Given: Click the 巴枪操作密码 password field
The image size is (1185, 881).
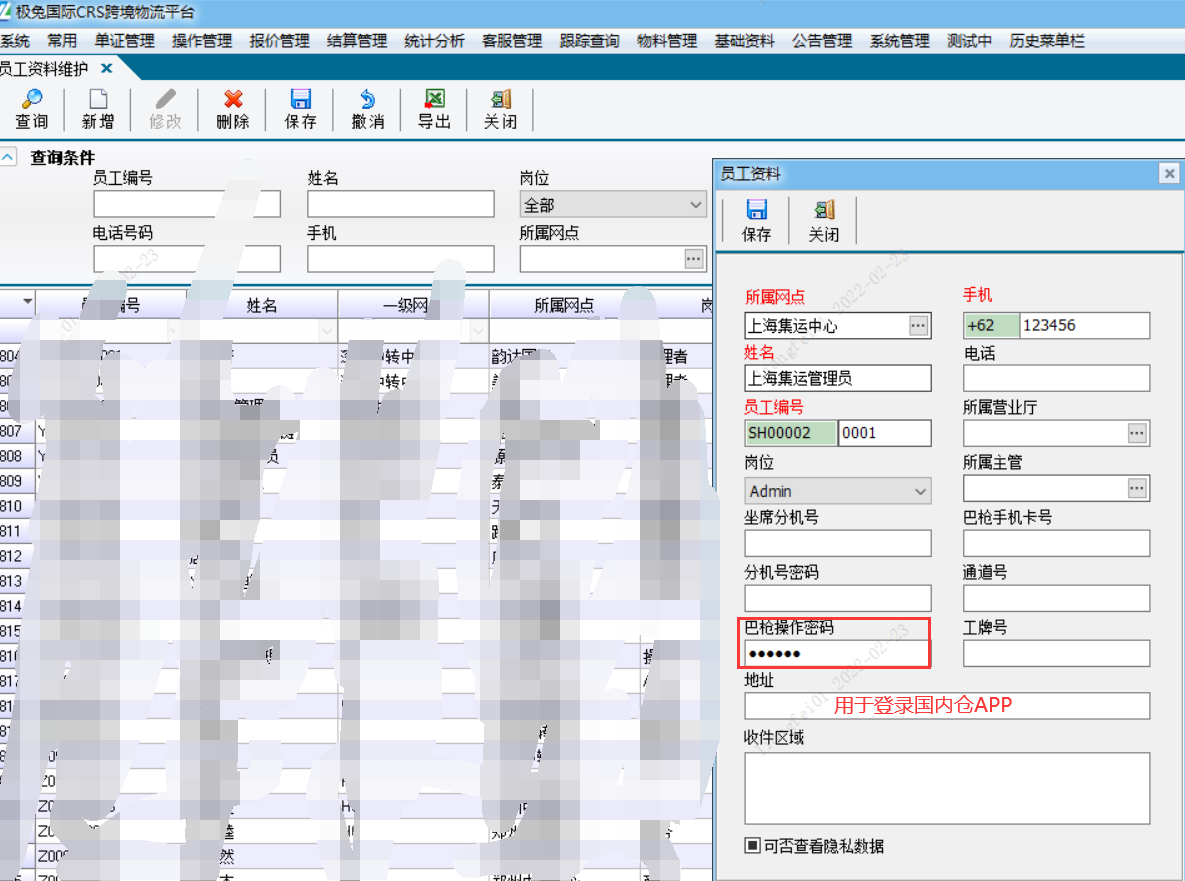Looking at the screenshot, I should click(837, 654).
